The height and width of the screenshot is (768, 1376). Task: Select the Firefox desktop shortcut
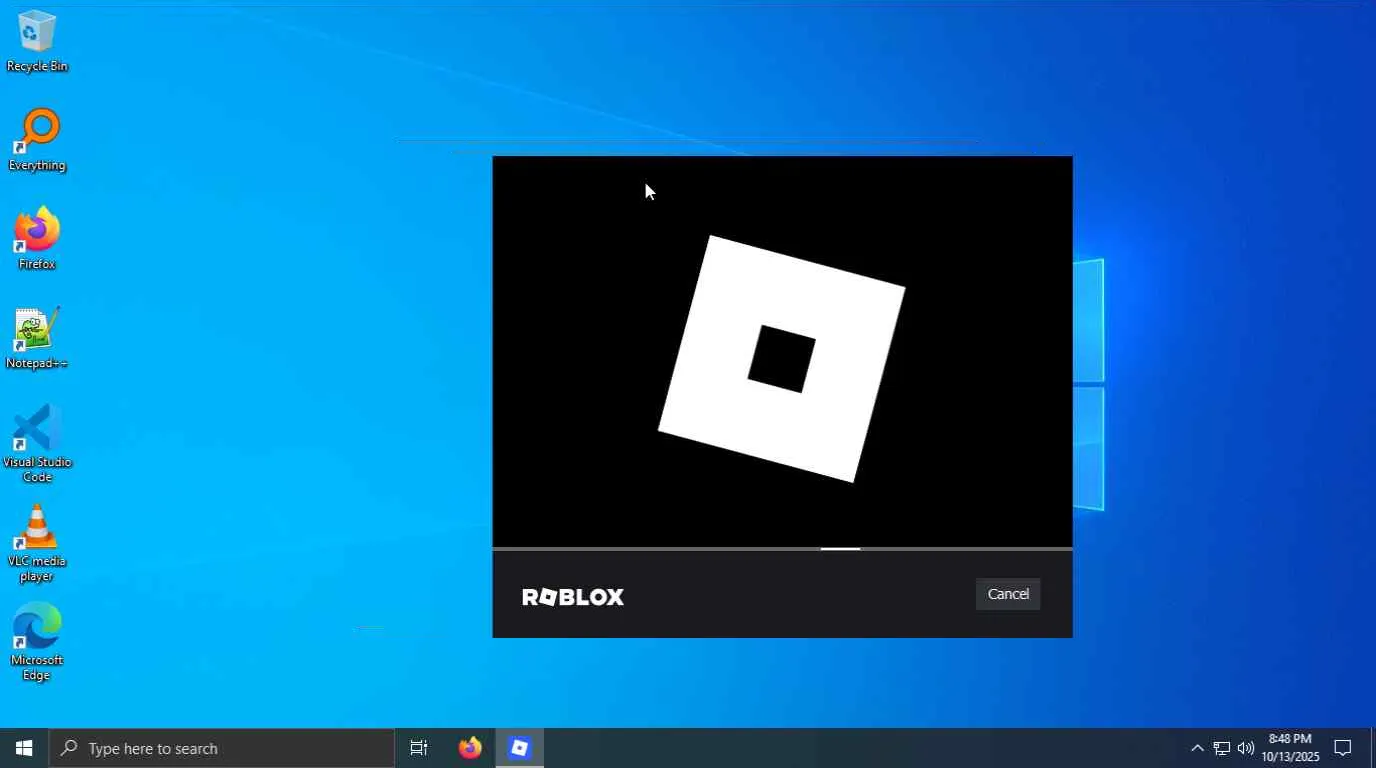[37, 239]
